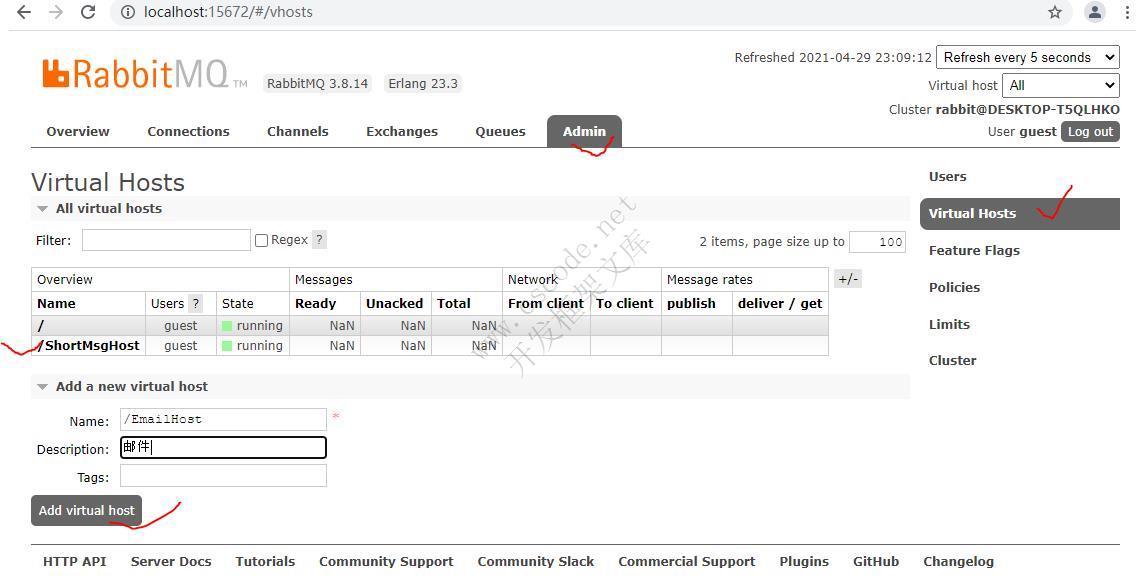Image resolution: width=1136 pixels, height=584 pixels.
Task: Open the Virtual host selector dropdown
Action: click(1060, 86)
